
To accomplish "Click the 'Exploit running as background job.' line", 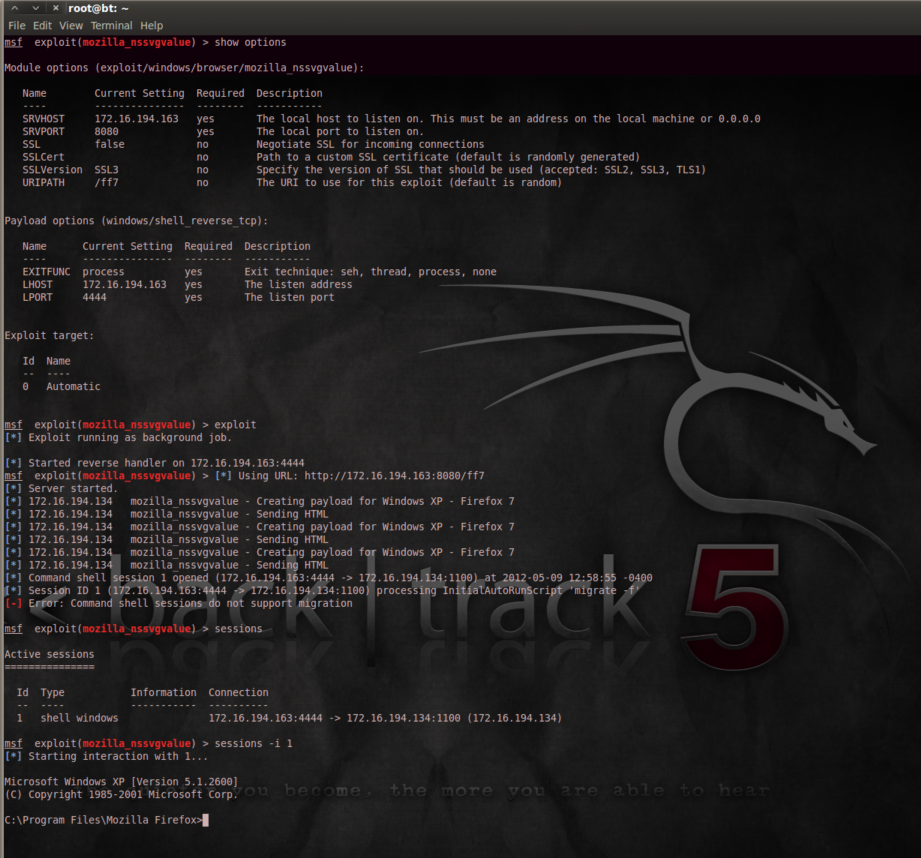I will tap(118, 438).
